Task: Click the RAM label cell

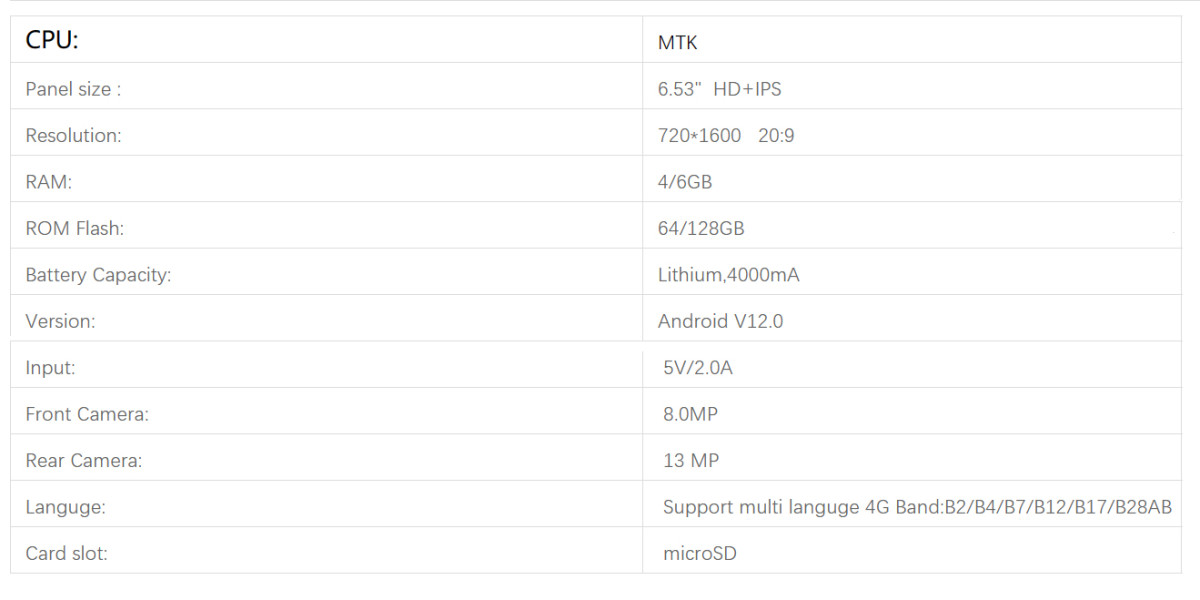Action: tap(49, 182)
